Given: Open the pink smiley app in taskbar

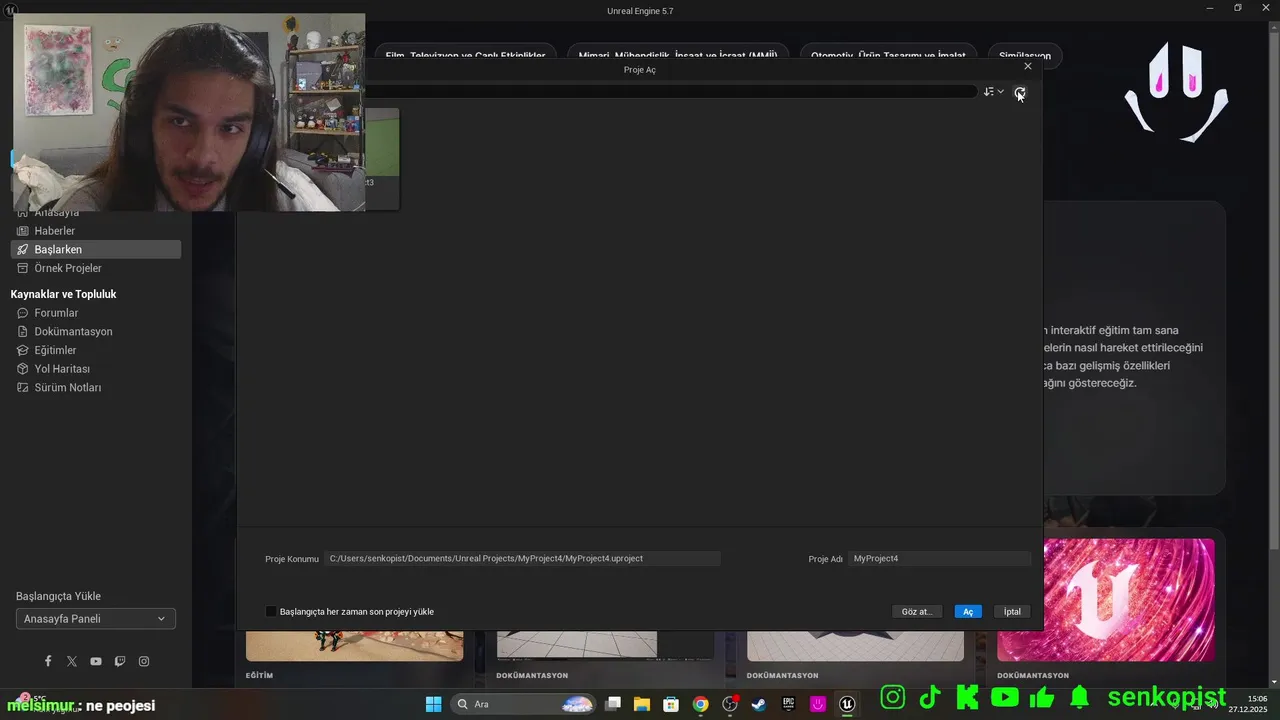Looking at the screenshot, I should [x=818, y=704].
